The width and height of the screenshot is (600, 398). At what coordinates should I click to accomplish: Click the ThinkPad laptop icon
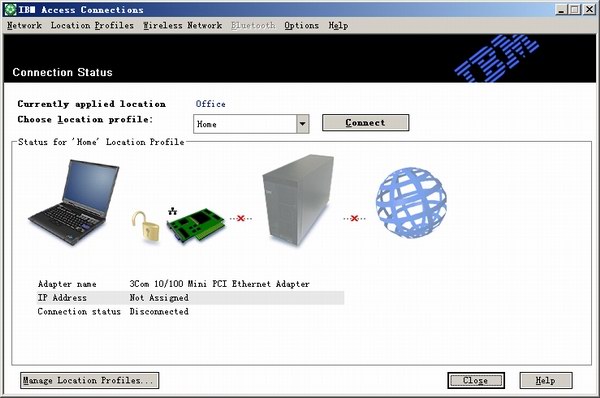pyautogui.click(x=74, y=202)
